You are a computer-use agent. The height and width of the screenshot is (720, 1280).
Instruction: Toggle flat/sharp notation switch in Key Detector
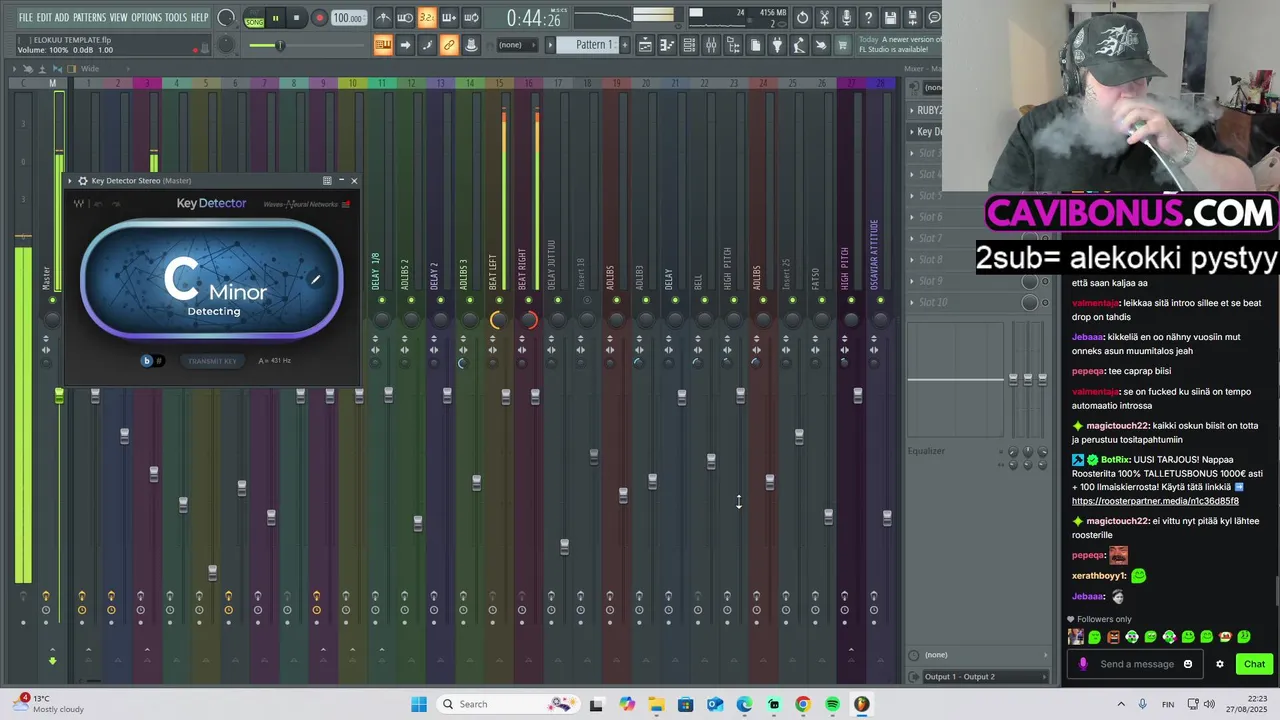click(152, 361)
